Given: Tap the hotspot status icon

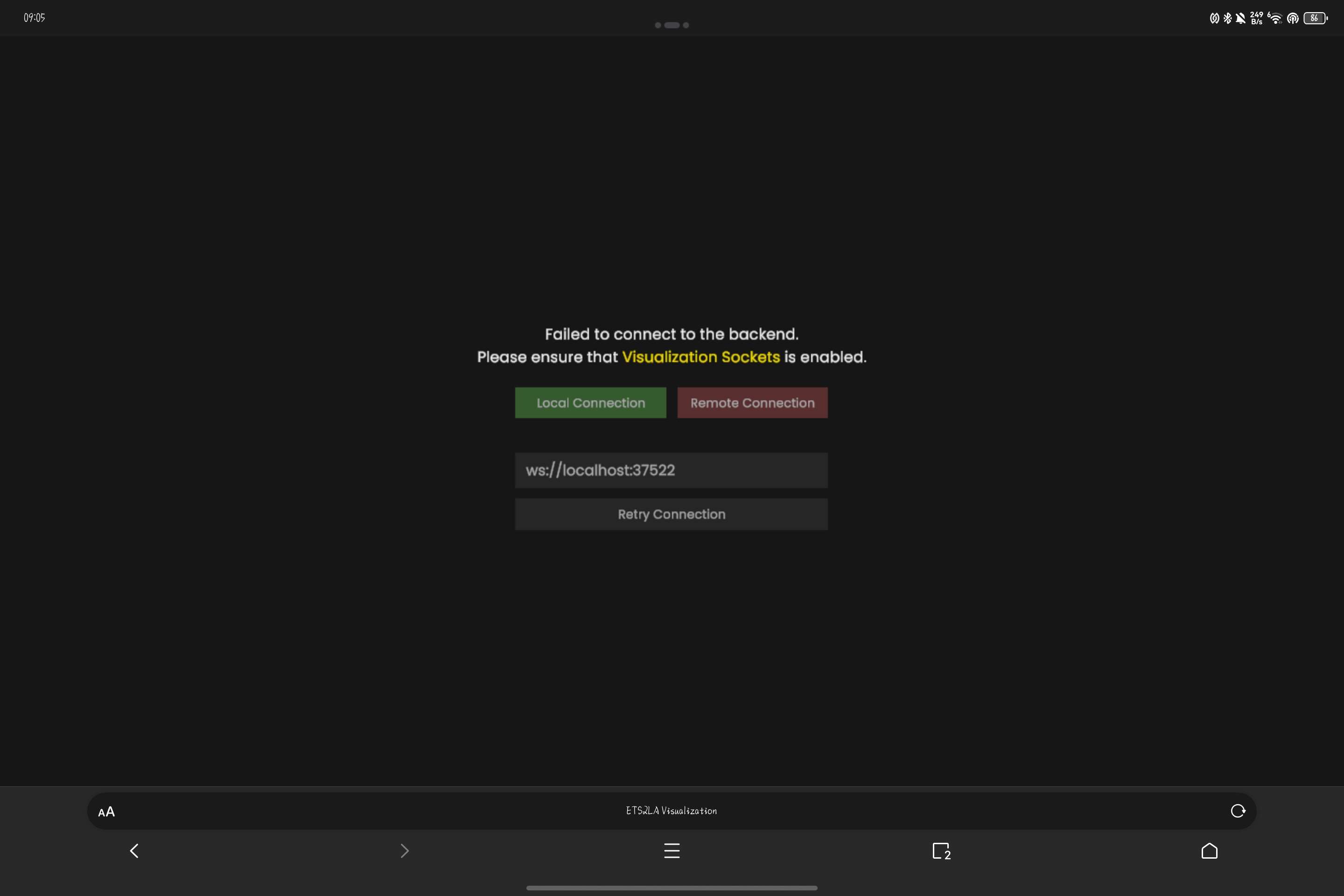Looking at the screenshot, I should (x=1293, y=18).
